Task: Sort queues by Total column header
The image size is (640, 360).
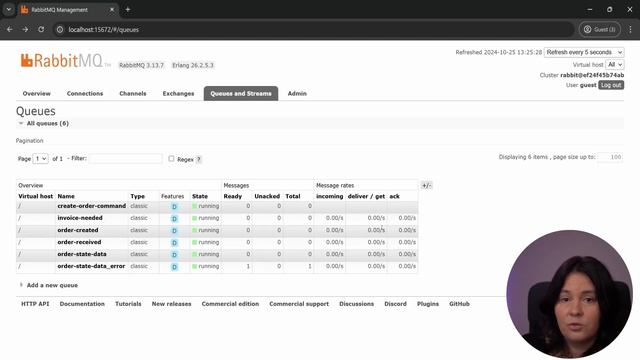Action: point(293,196)
